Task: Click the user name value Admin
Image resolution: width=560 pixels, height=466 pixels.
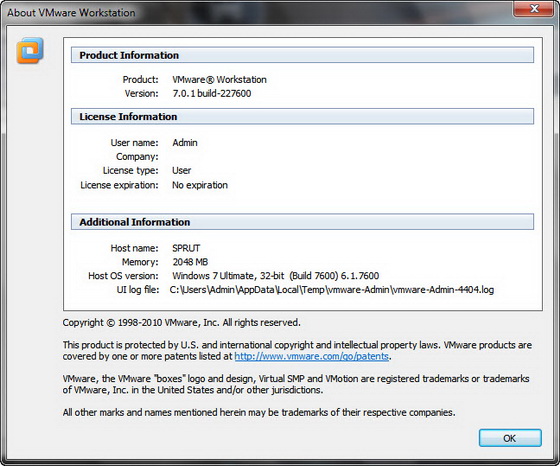Action: click(x=185, y=143)
